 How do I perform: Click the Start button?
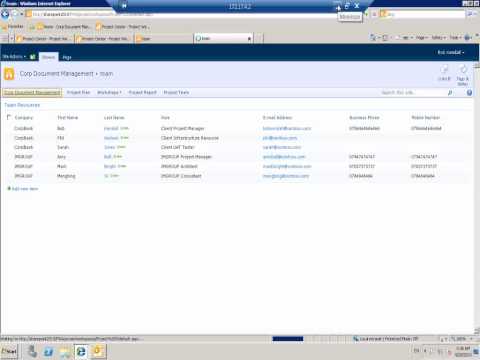[9, 351]
